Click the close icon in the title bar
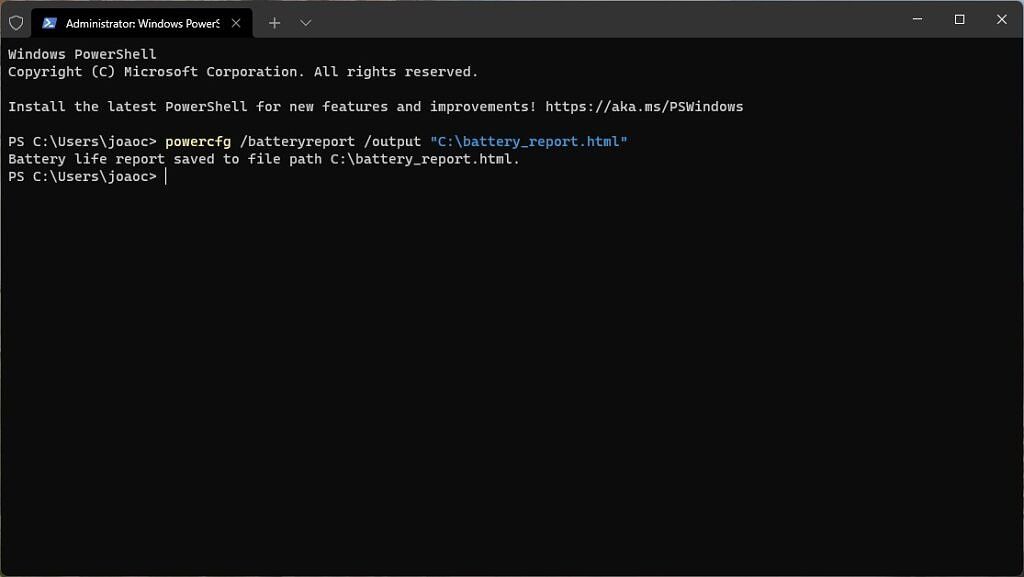Image resolution: width=1024 pixels, height=577 pixels. coord(1001,19)
